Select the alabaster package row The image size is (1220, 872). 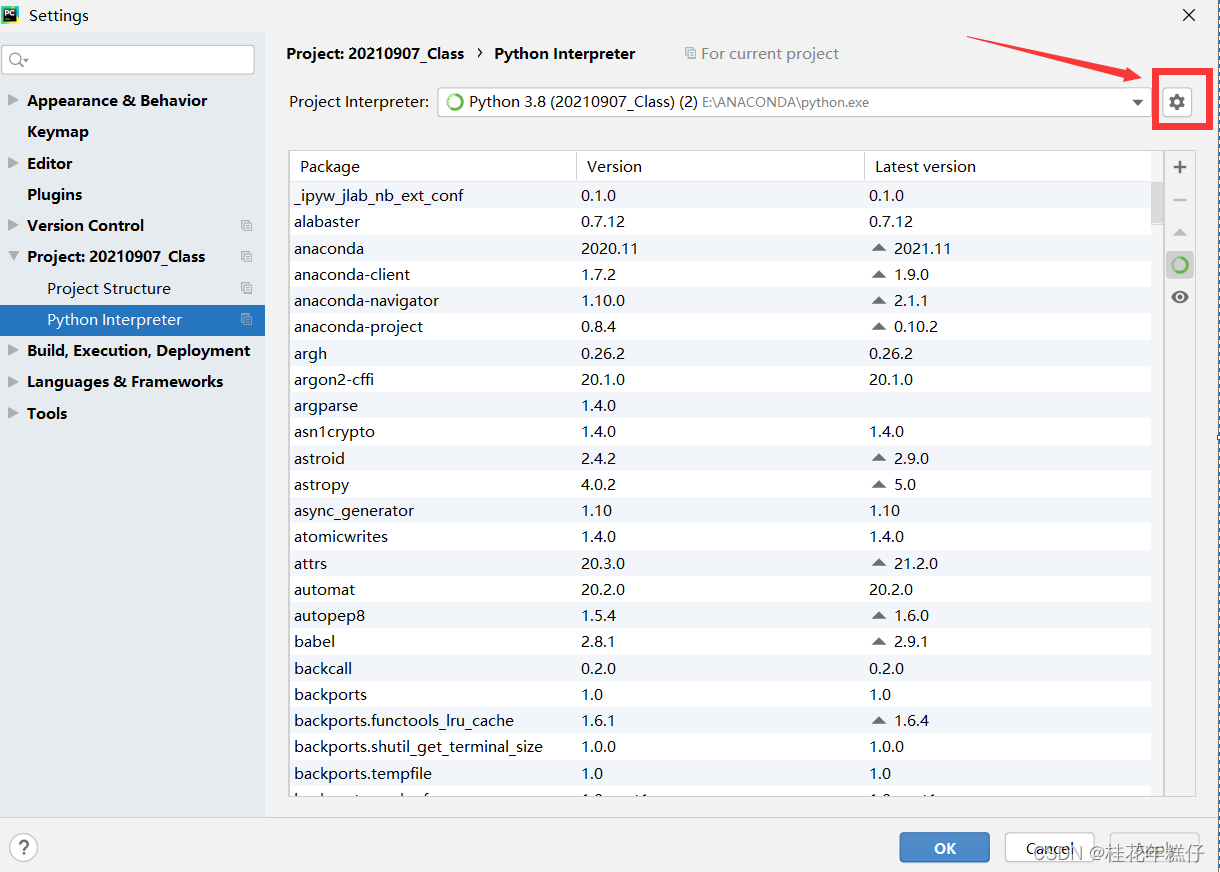pyautogui.click(x=720, y=222)
